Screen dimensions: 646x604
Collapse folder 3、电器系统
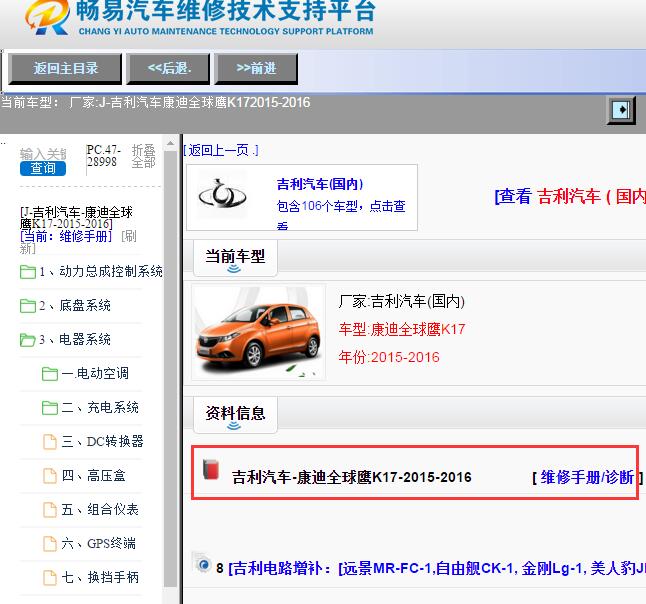75,339
